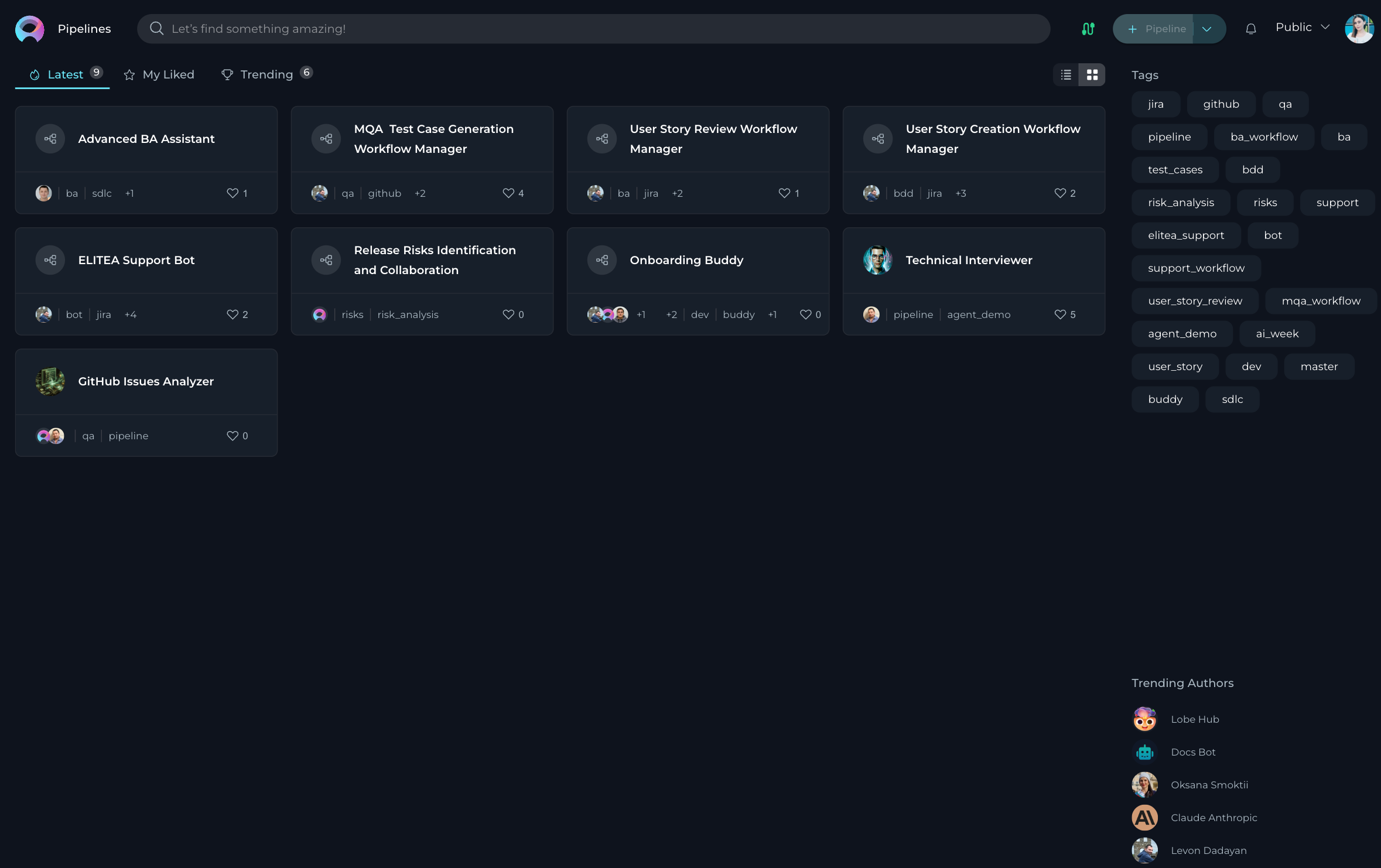Filter by the ai_week tag
Image resolution: width=1381 pixels, height=868 pixels.
(1277, 334)
